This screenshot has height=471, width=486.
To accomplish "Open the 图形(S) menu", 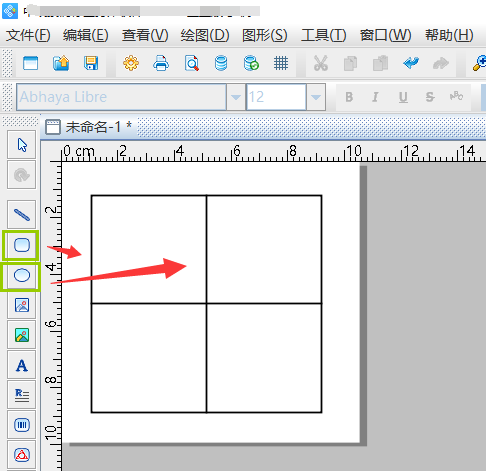I will point(265,35).
